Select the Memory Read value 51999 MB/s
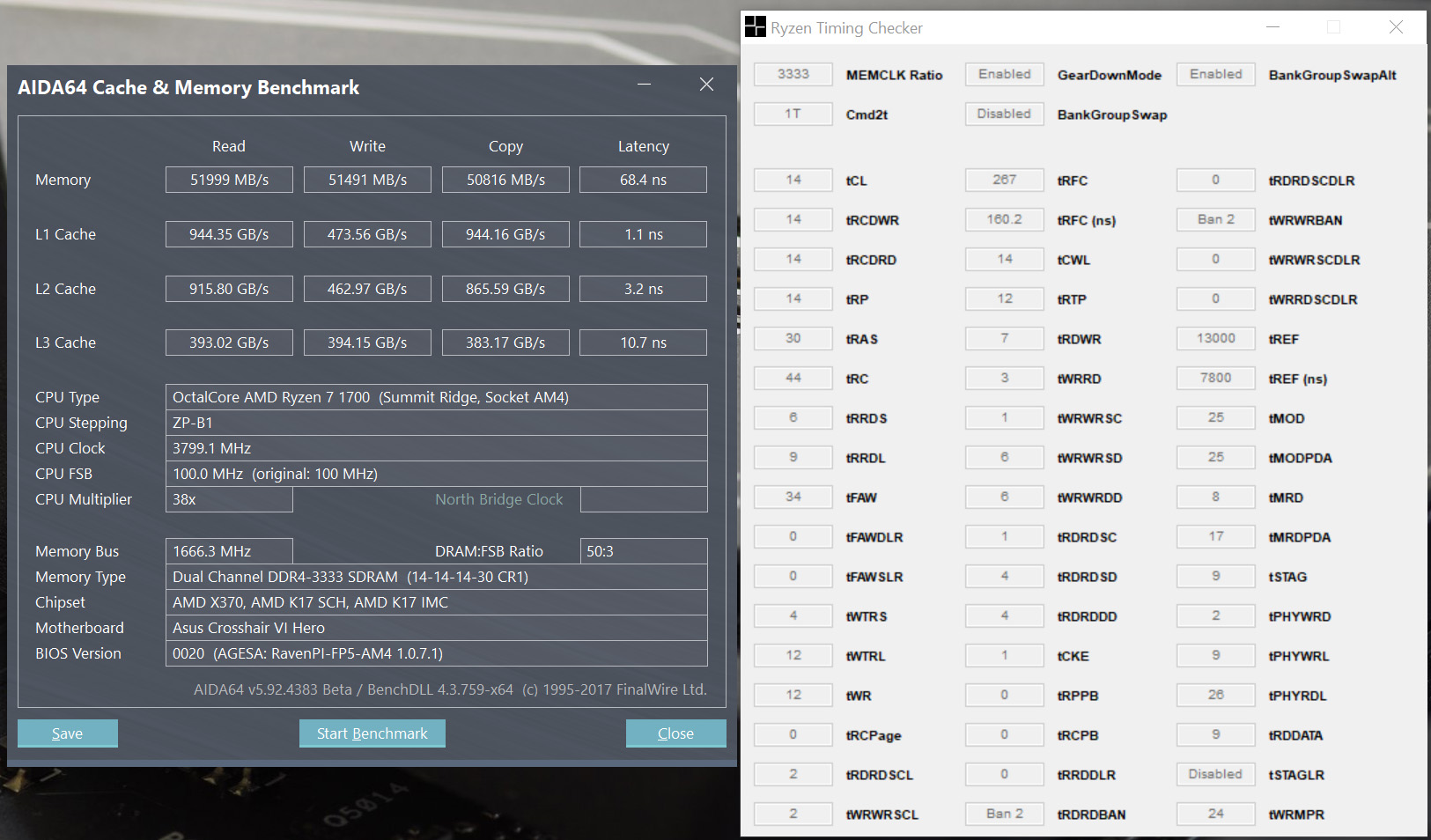 point(229,180)
